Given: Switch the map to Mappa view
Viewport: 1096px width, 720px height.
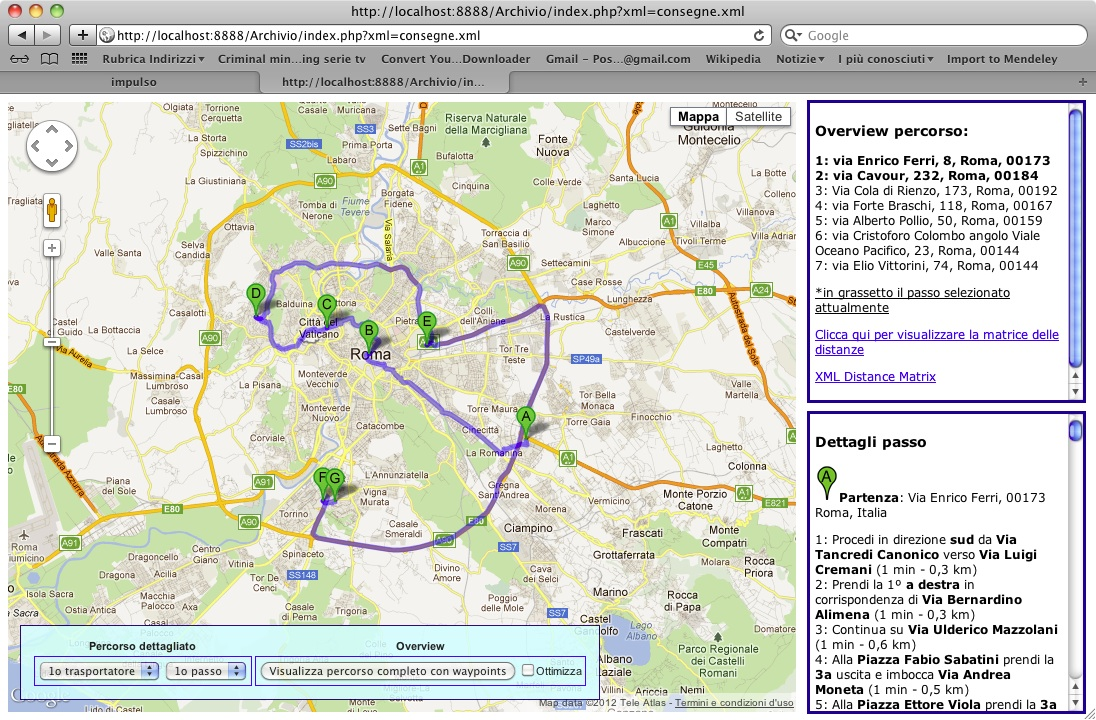Looking at the screenshot, I should click(698, 117).
